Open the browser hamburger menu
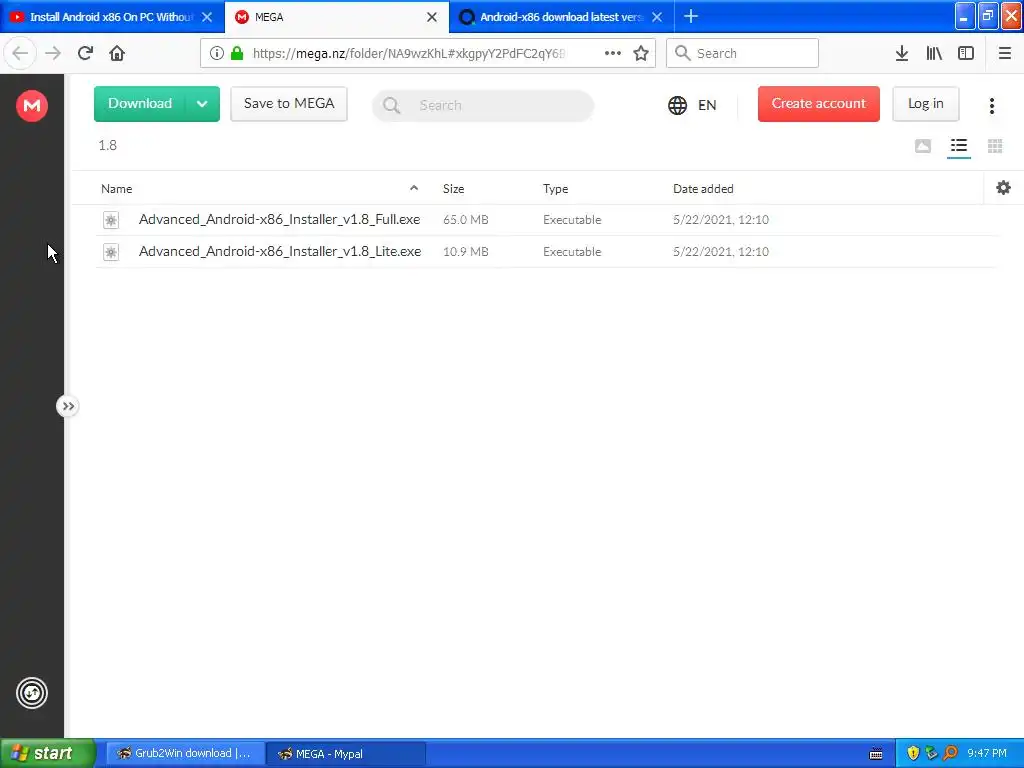 pos(1005,53)
